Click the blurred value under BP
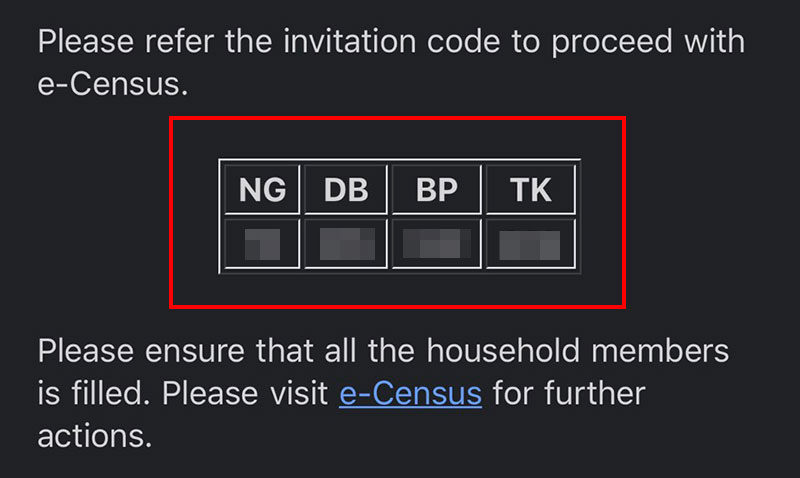 point(437,243)
